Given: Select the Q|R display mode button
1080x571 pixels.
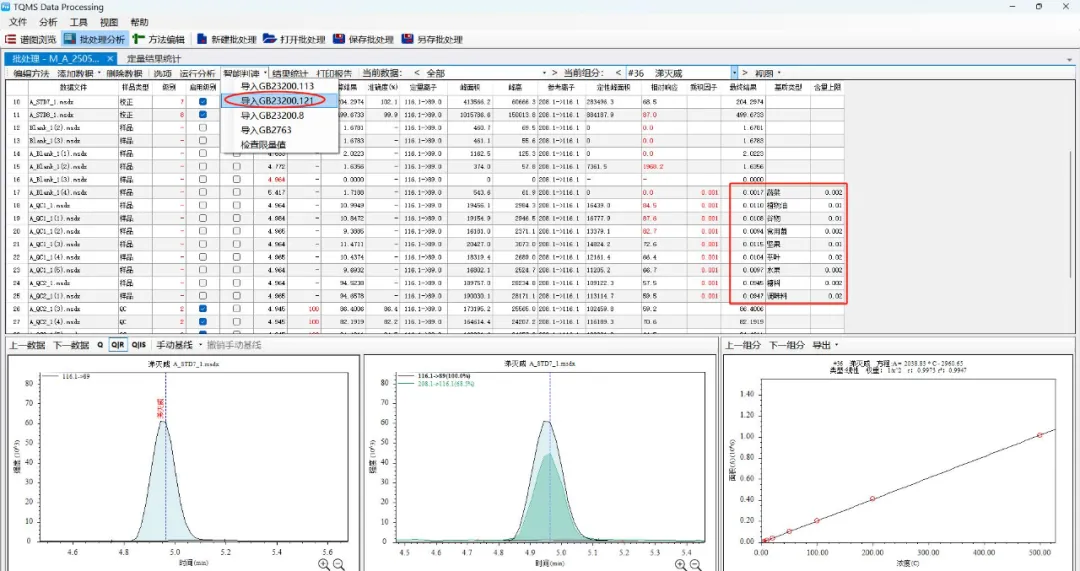Looking at the screenshot, I should (118, 345).
